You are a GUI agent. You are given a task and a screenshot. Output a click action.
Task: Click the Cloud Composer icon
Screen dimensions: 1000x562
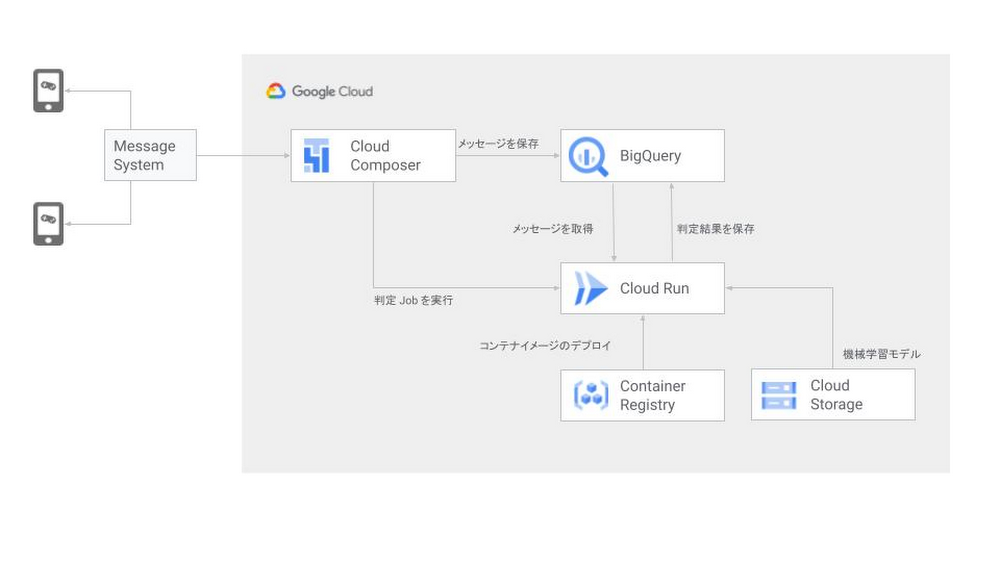(x=316, y=156)
